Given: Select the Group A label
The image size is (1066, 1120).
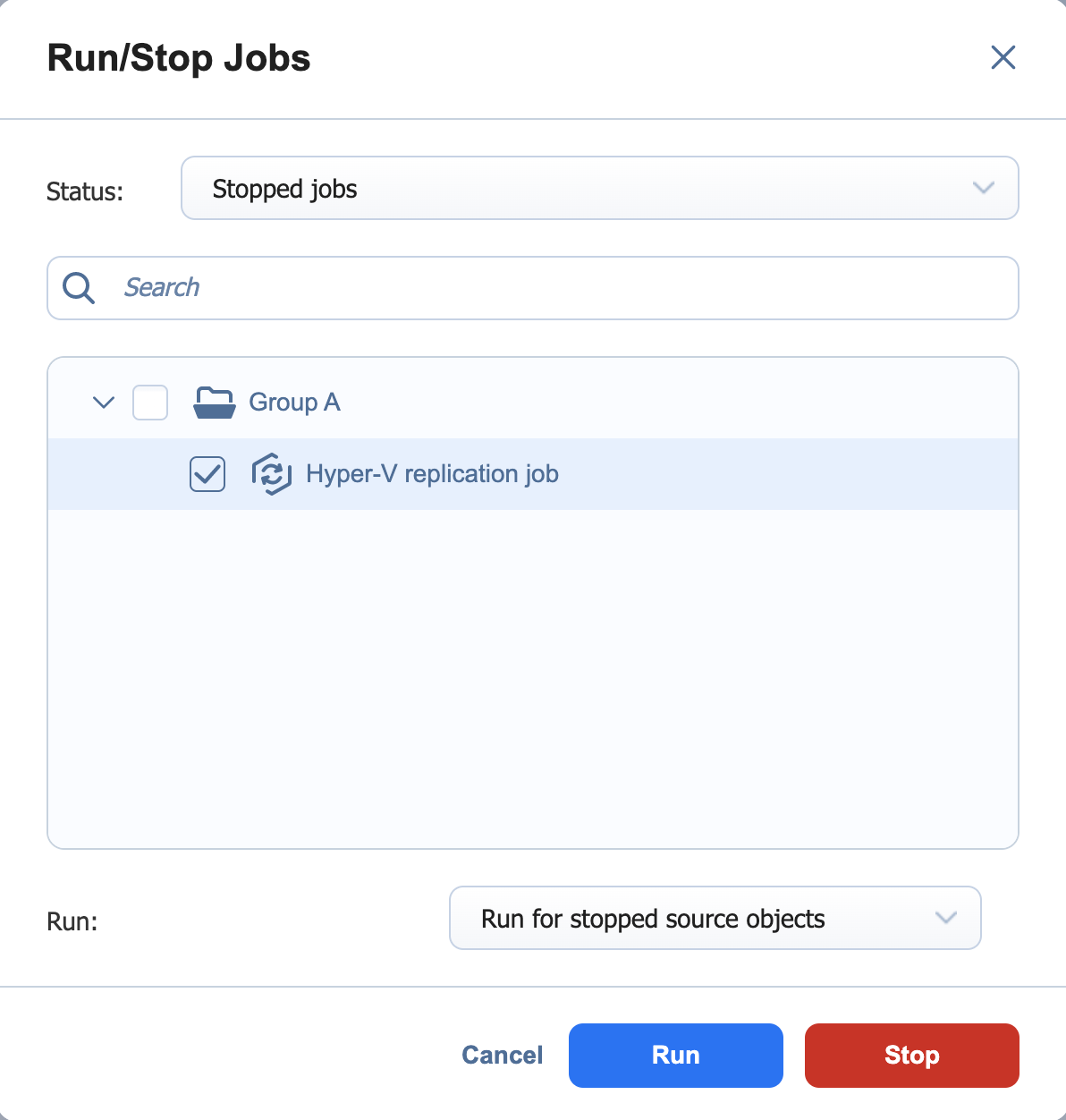Looking at the screenshot, I should tap(294, 403).
